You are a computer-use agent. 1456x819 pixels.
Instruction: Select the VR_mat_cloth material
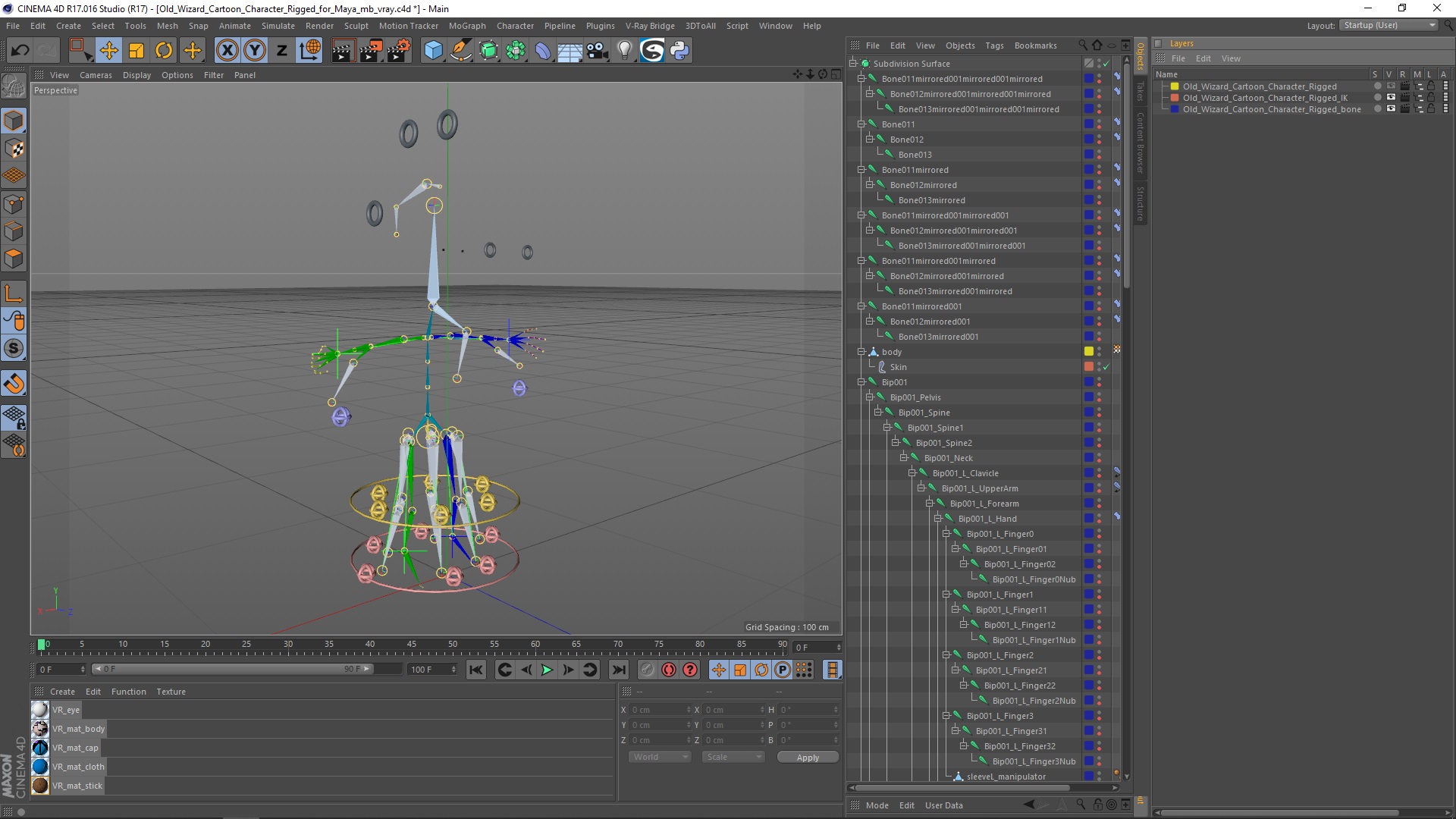[78, 767]
